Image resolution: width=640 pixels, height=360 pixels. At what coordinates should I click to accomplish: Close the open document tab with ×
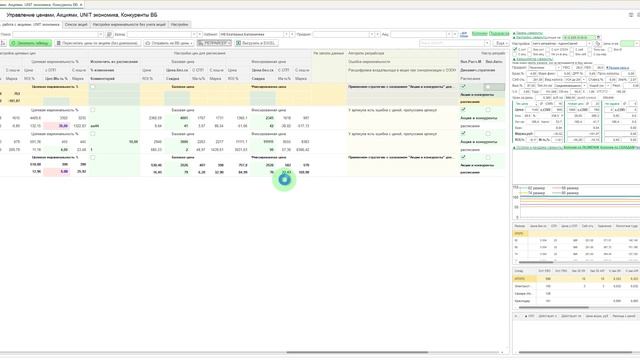point(81,4)
